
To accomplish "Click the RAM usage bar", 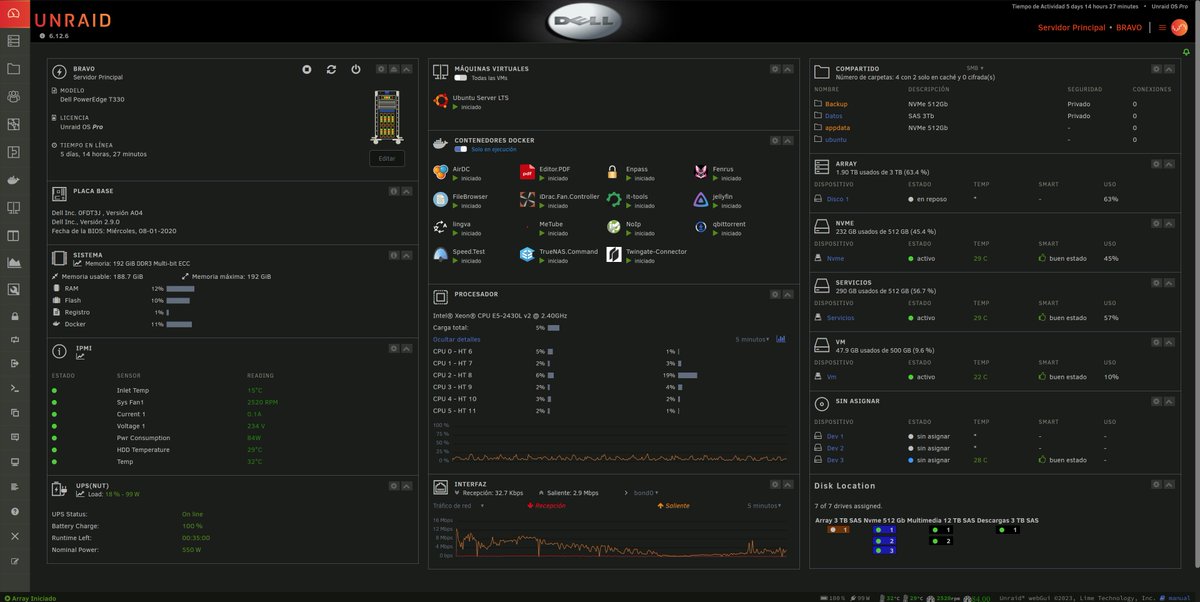I will (180, 288).
